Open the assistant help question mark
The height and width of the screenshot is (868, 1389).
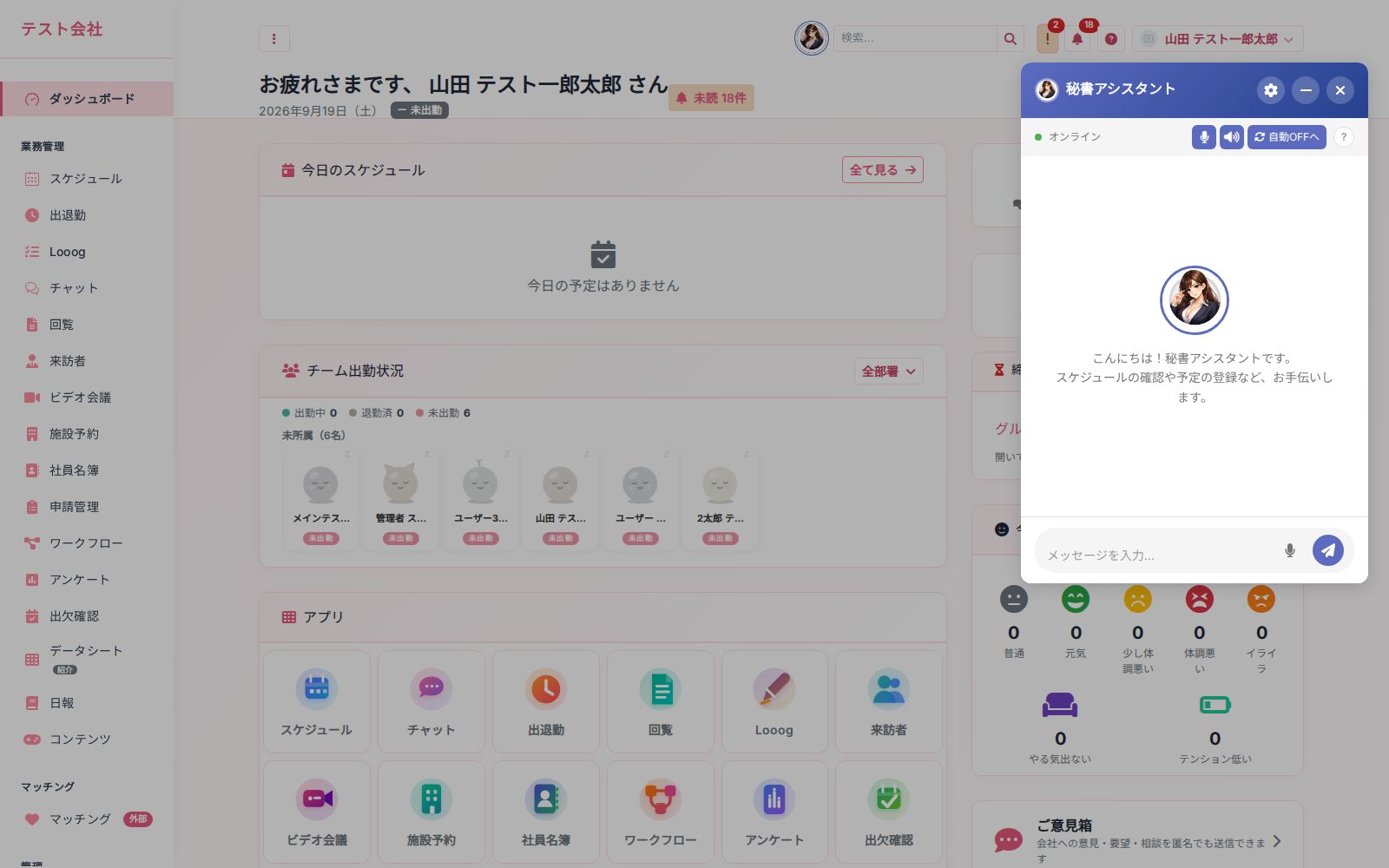tap(1343, 137)
